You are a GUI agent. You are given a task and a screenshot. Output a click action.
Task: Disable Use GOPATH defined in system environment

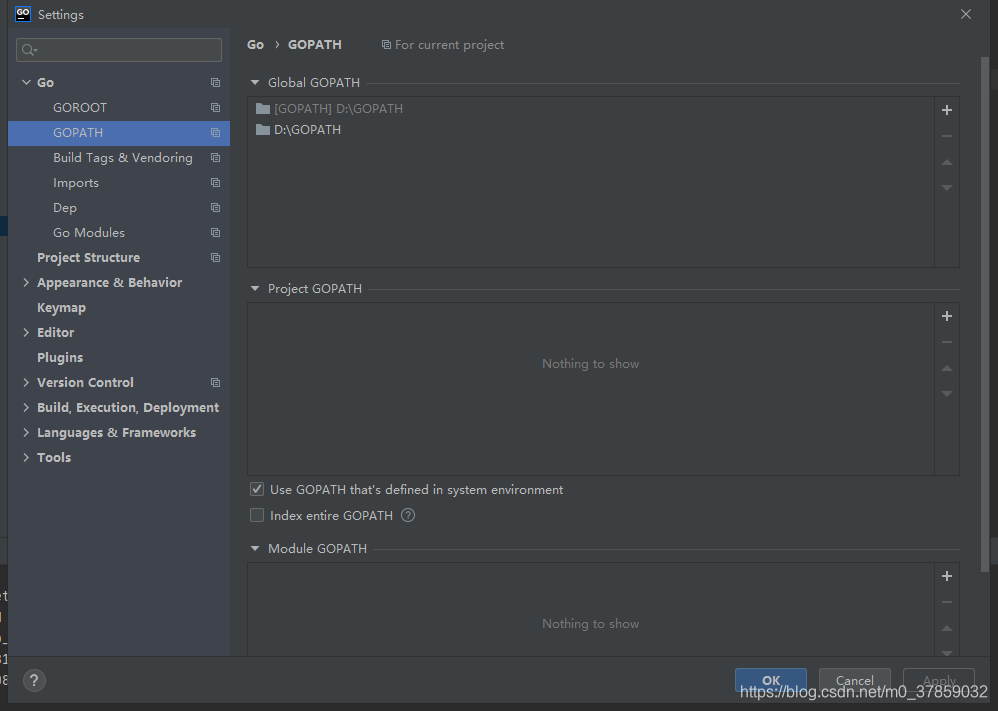(x=257, y=489)
